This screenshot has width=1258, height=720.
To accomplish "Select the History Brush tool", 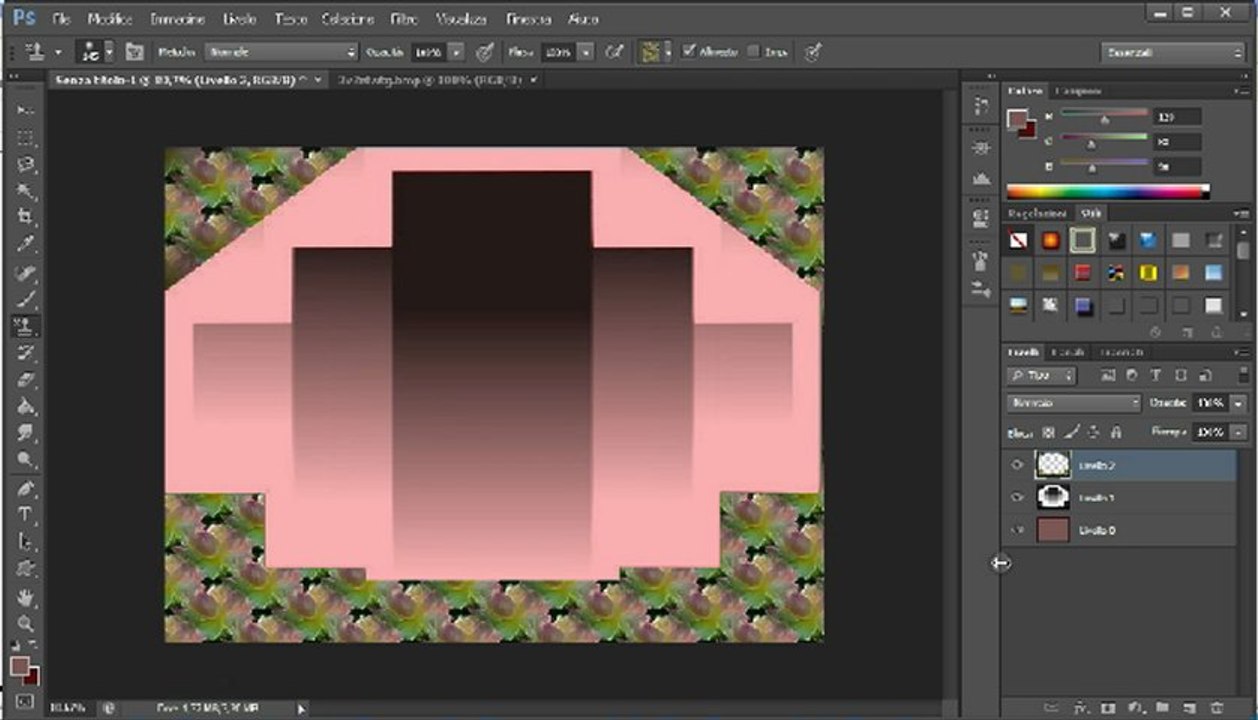I will point(26,352).
